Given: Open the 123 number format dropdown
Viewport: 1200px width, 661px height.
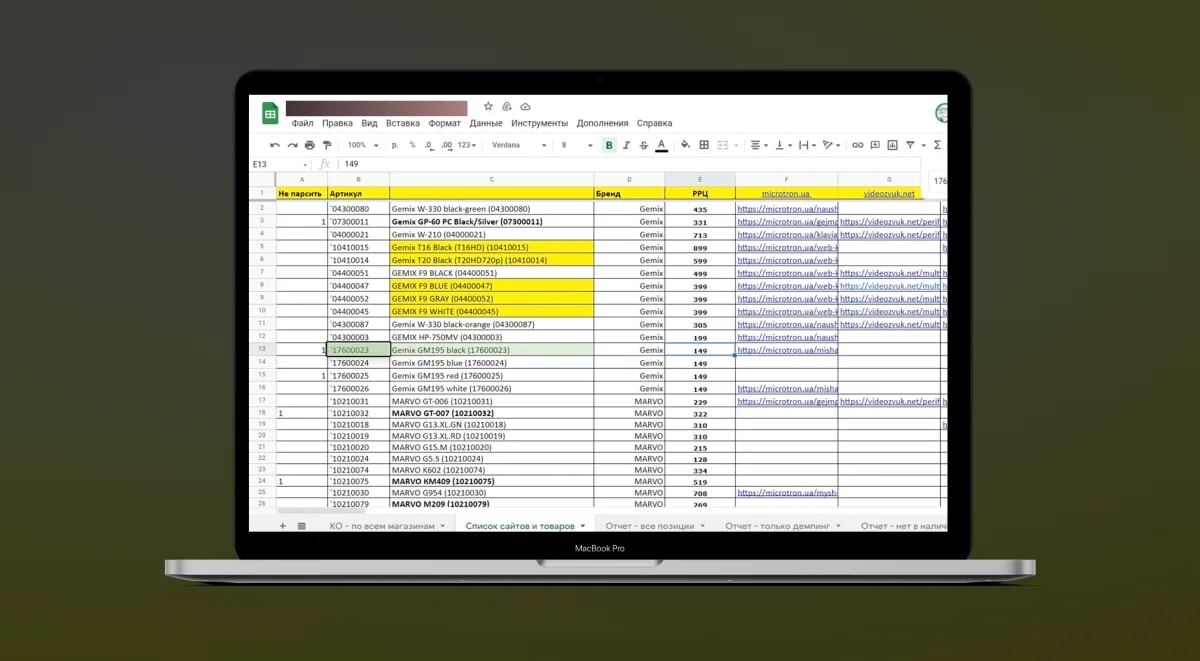Looking at the screenshot, I should [466, 145].
